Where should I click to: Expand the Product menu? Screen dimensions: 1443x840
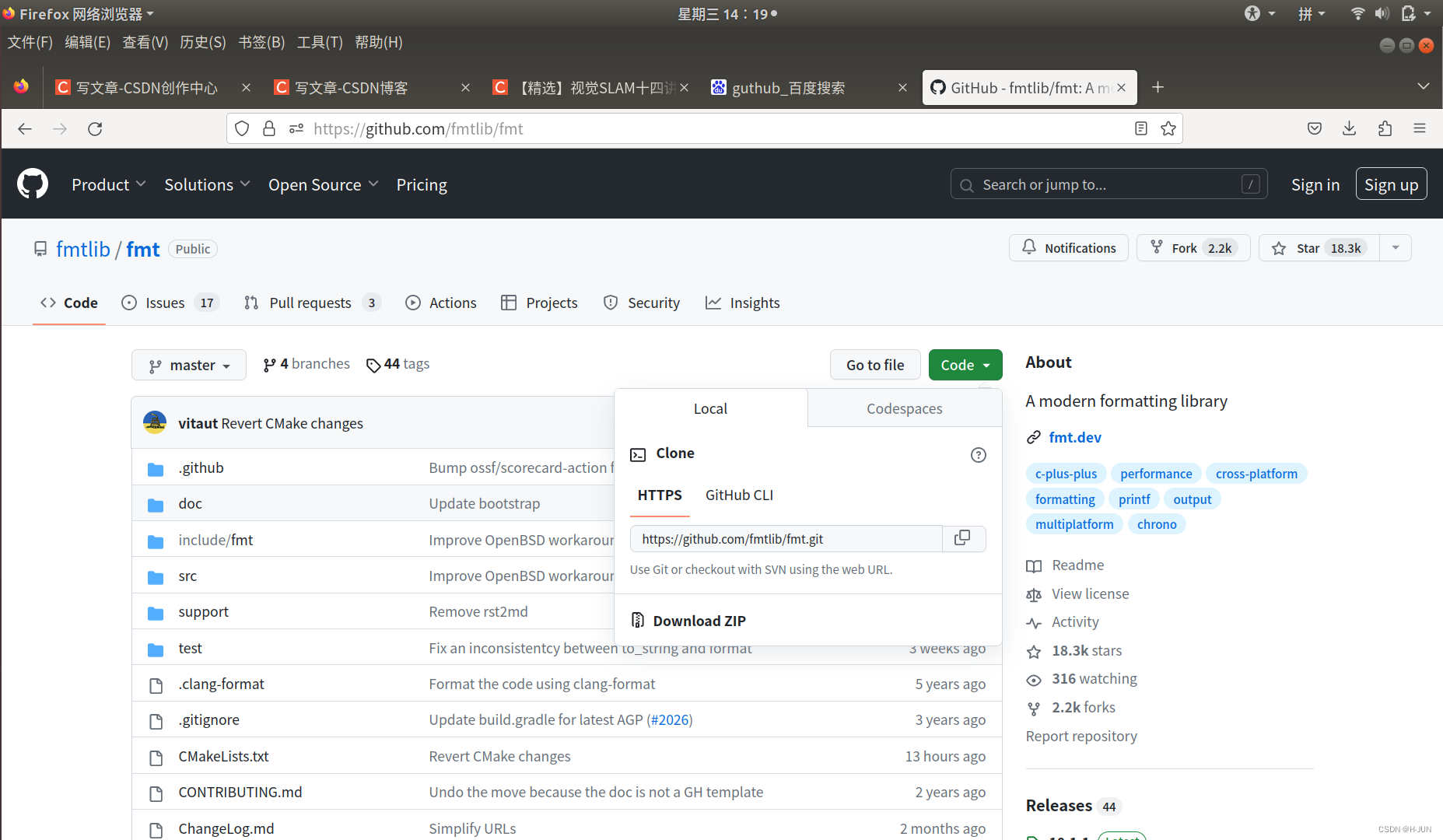(x=108, y=184)
